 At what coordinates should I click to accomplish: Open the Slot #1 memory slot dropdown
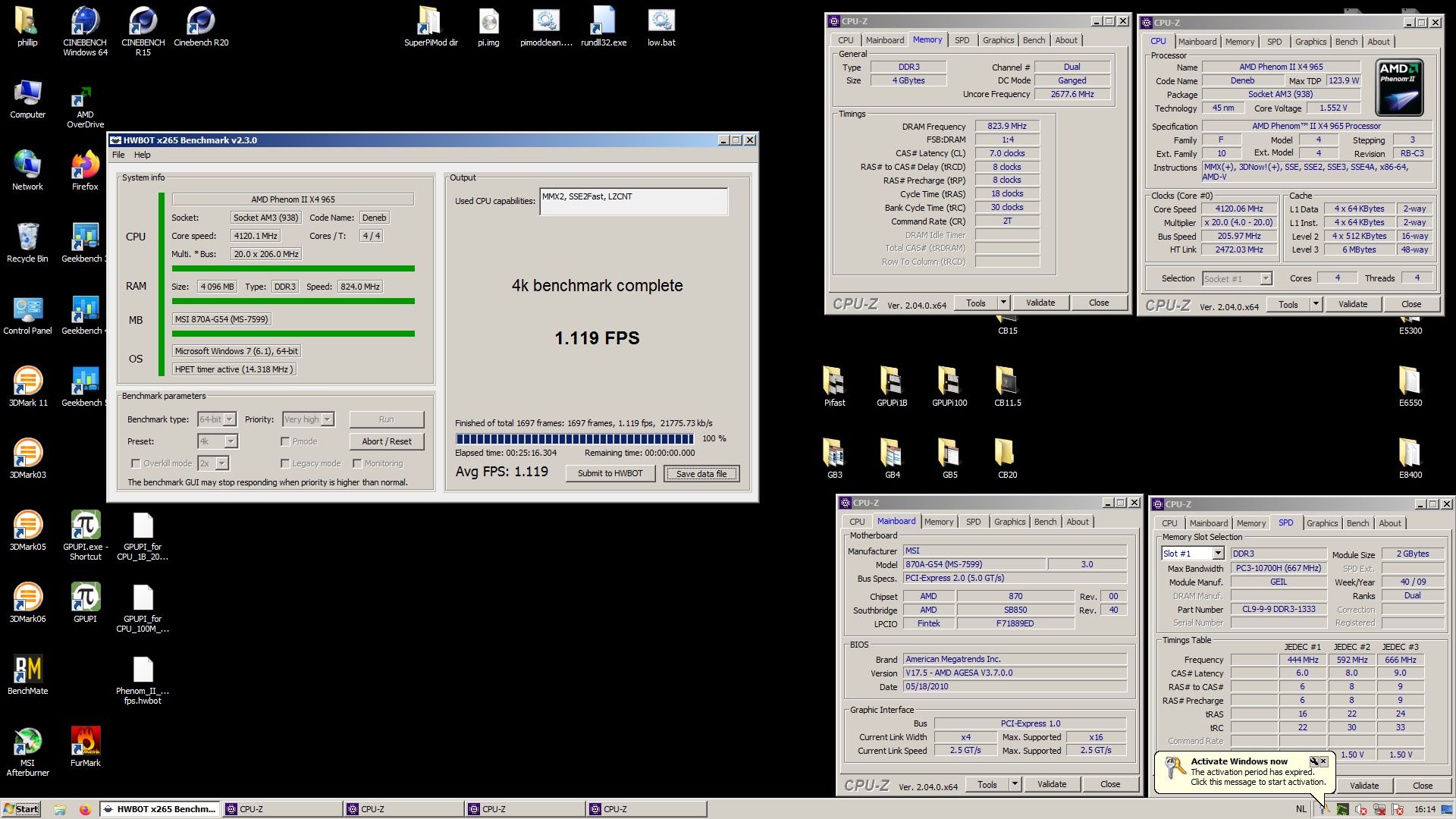pyautogui.click(x=1217, y=554)
